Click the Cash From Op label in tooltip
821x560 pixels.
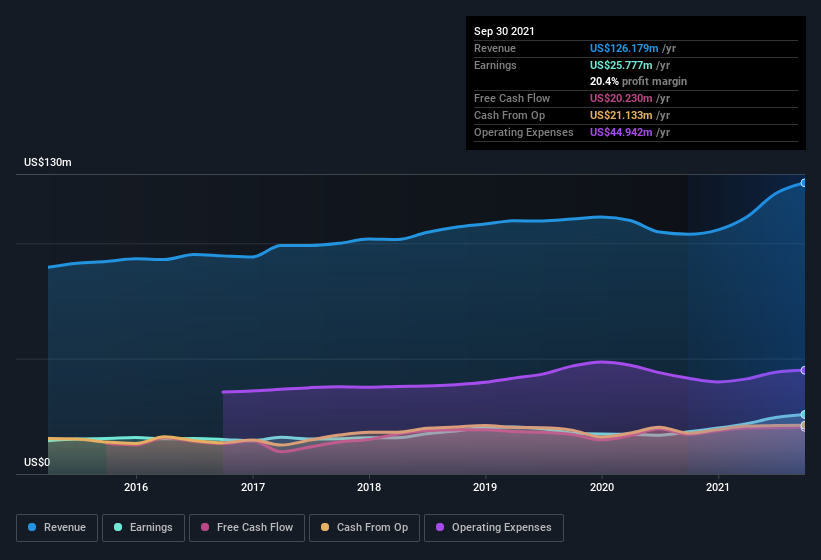509,115
